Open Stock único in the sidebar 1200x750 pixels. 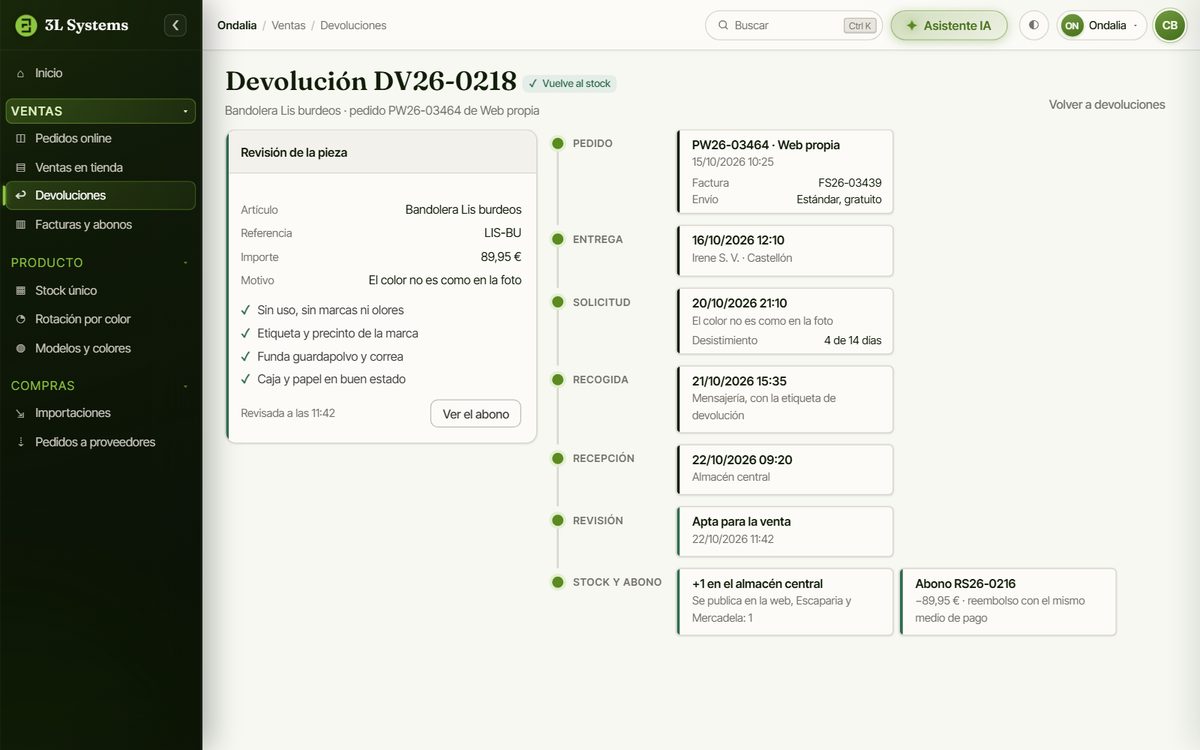100,290
